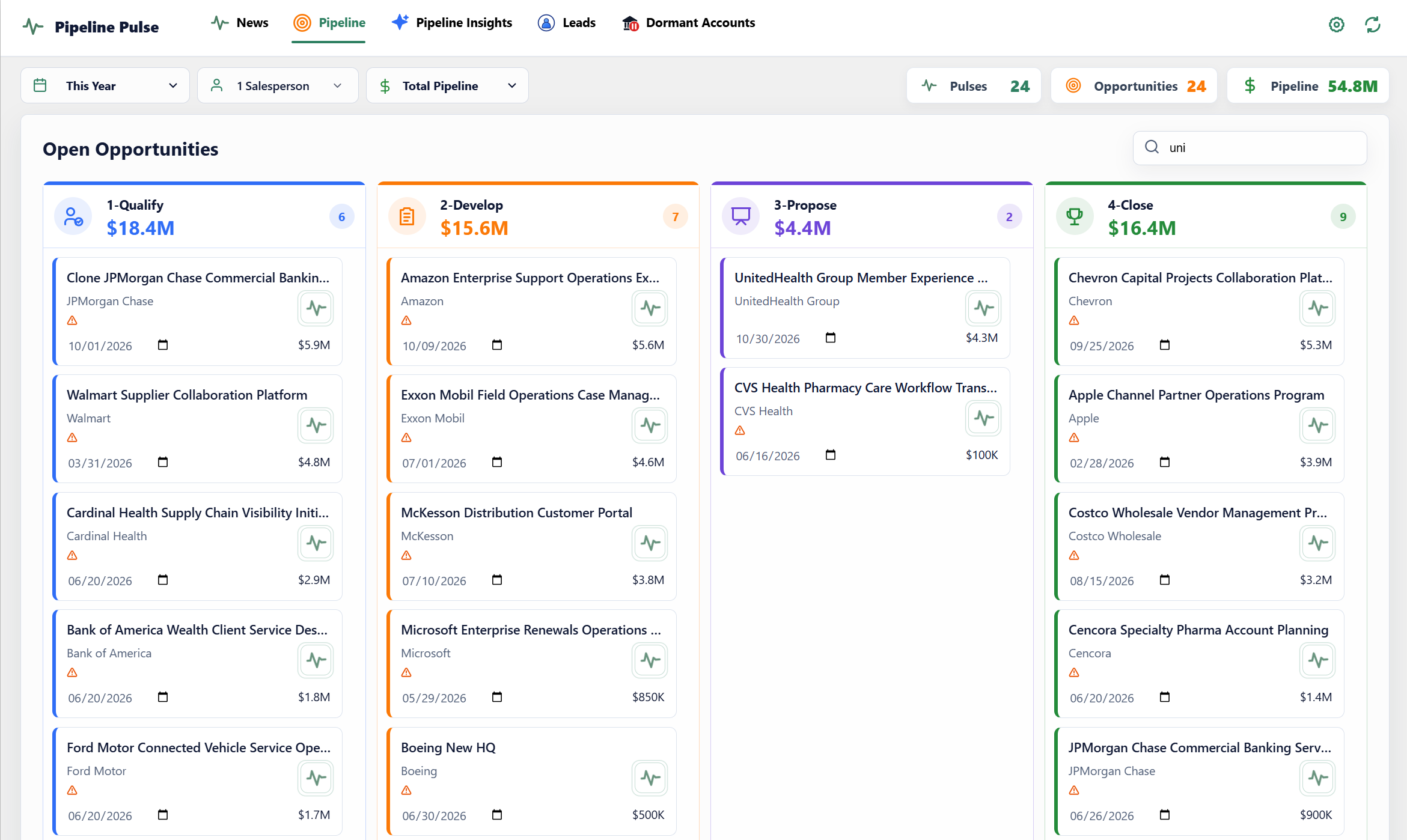Click the 3-Propose presentation icon
This screenshot has width=1407, height=840.
pos(740,216)
